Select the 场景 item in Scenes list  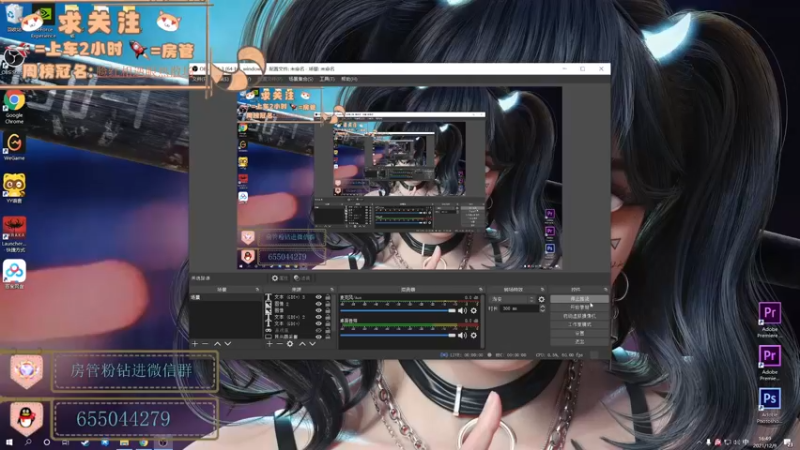click(226, 297)
